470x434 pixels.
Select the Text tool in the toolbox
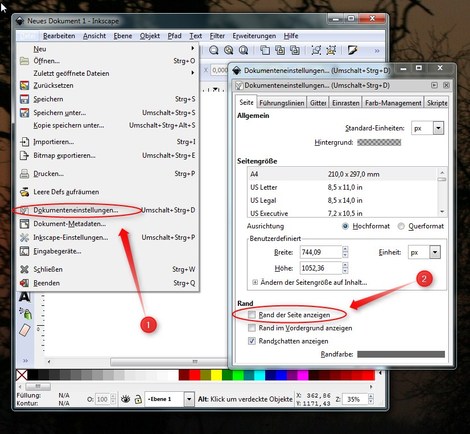pyautogui.click(x=25, y=296)
